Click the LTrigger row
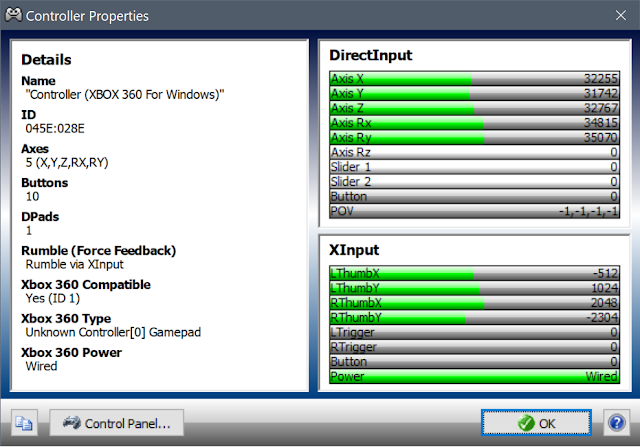The height and width of the screenshot is (447, 640). pos(474,332)
